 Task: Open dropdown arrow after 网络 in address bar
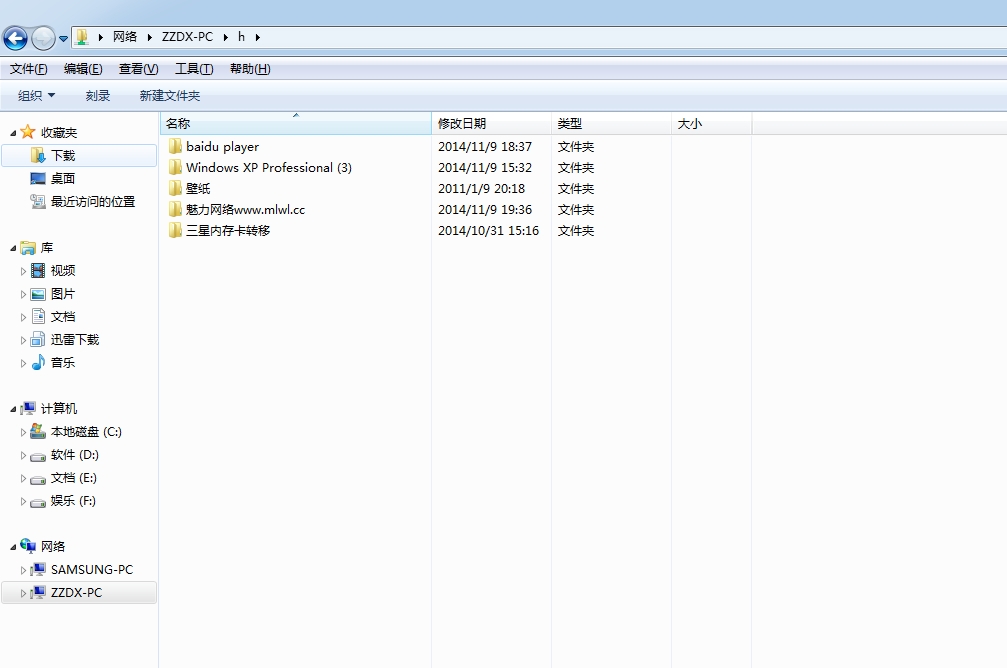pos(150,37)
